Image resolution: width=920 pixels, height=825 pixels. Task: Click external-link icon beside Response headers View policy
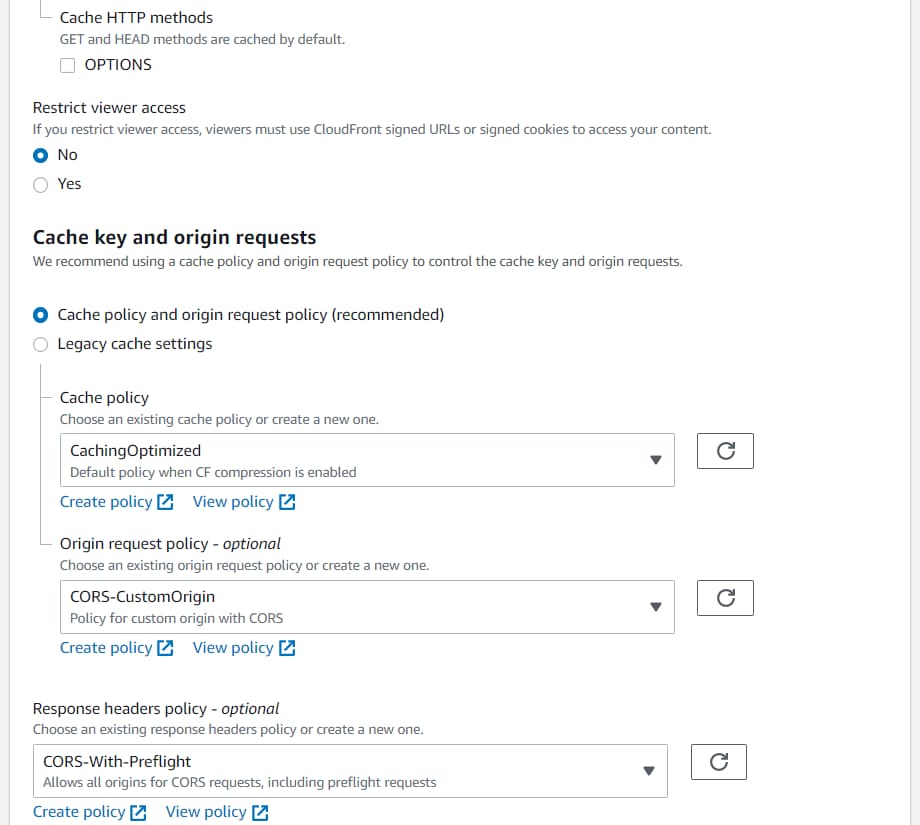[260, 812]
